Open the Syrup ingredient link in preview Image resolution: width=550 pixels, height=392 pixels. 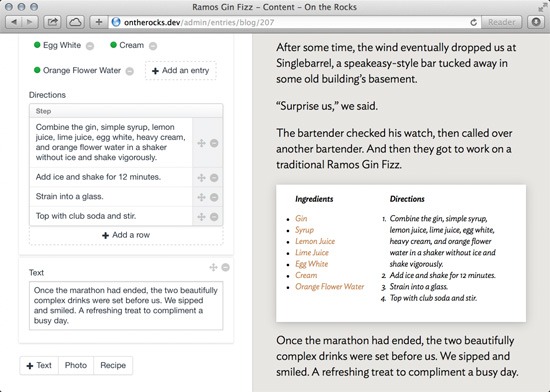304,230
